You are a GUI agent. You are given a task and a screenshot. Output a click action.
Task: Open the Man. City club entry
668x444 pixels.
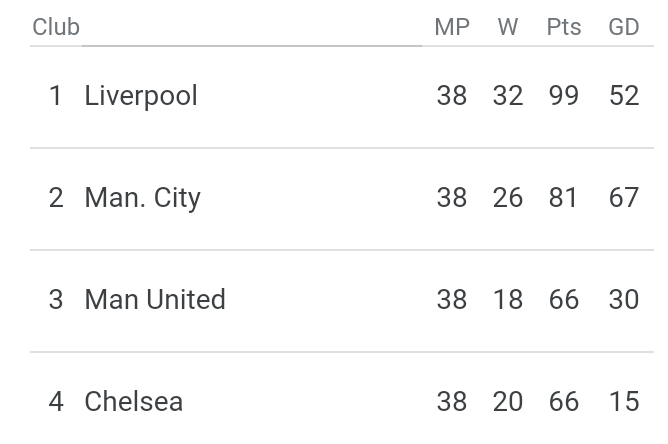pyautogui.click(x=142, y=198)
